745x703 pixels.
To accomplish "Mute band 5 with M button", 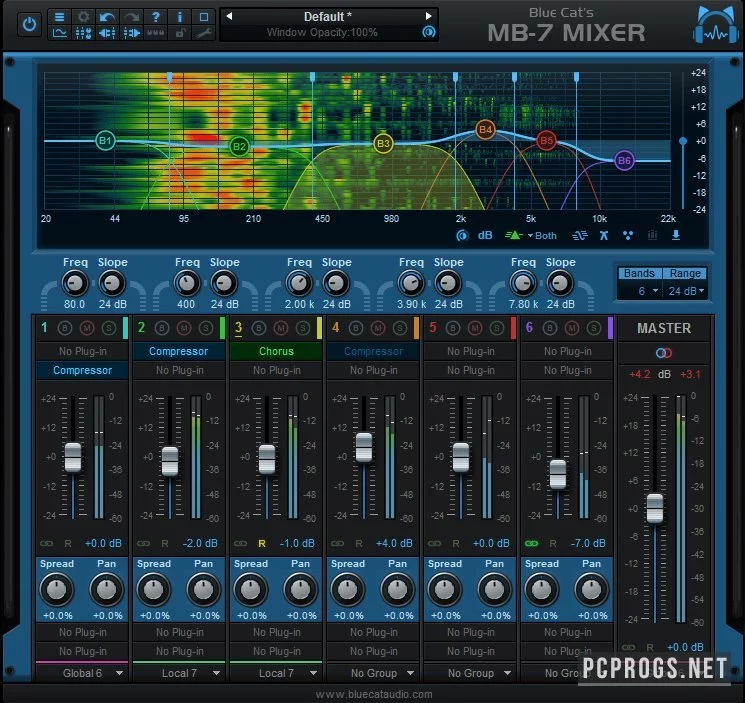I will pos(475,328).
